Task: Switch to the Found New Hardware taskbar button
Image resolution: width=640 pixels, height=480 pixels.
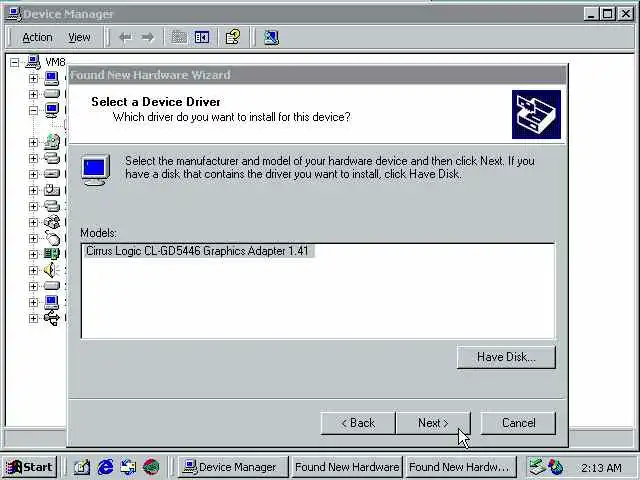Action: 347,467
